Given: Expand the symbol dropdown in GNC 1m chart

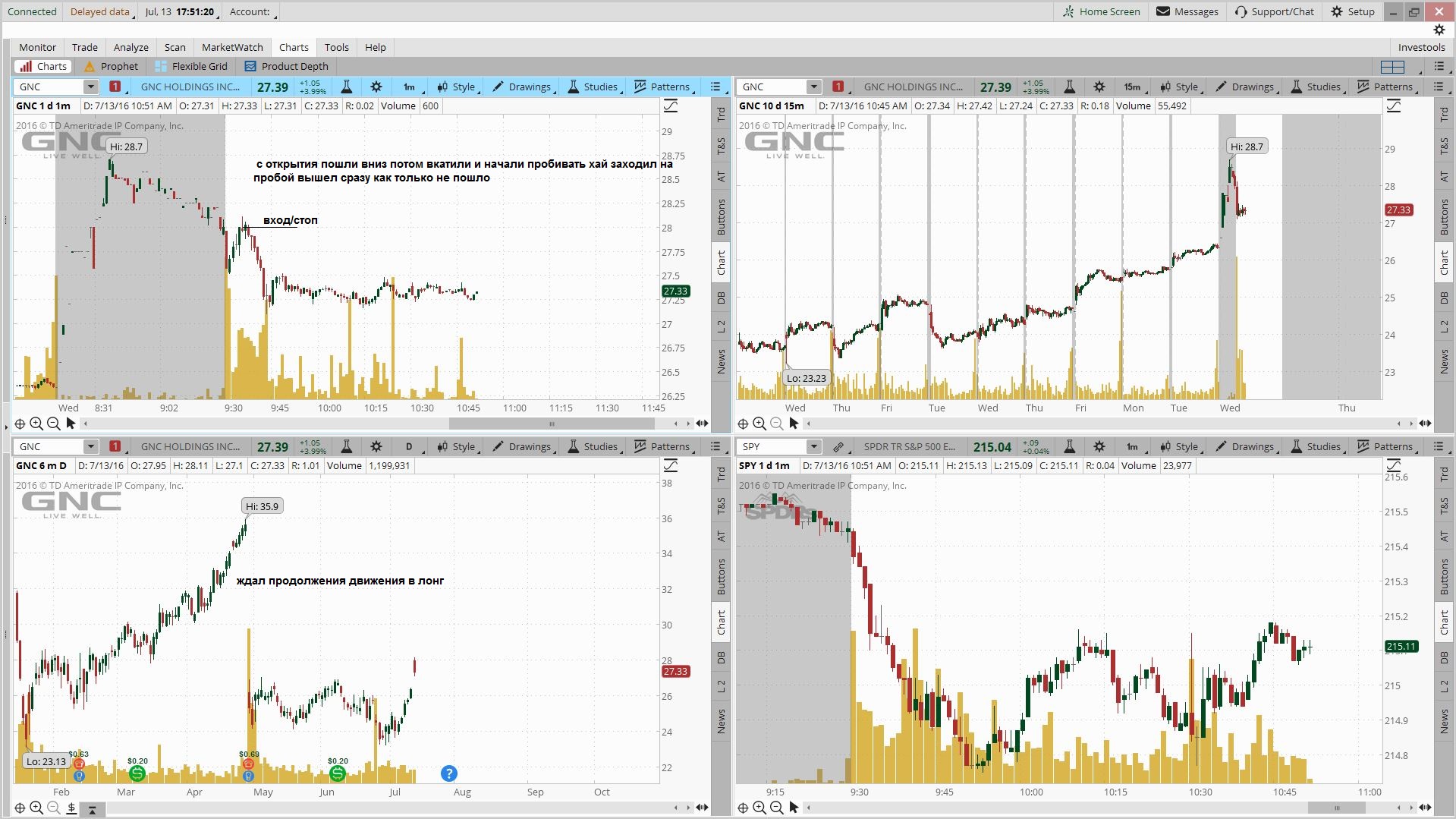Looking at the screenshot, I should click(x=90, y=87).
